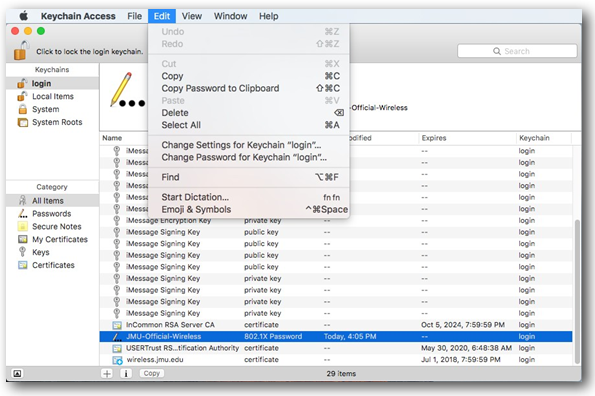This screenshot has width=595, height=396.
Task: Click the My Certificates icon
Action: [23, 239]
